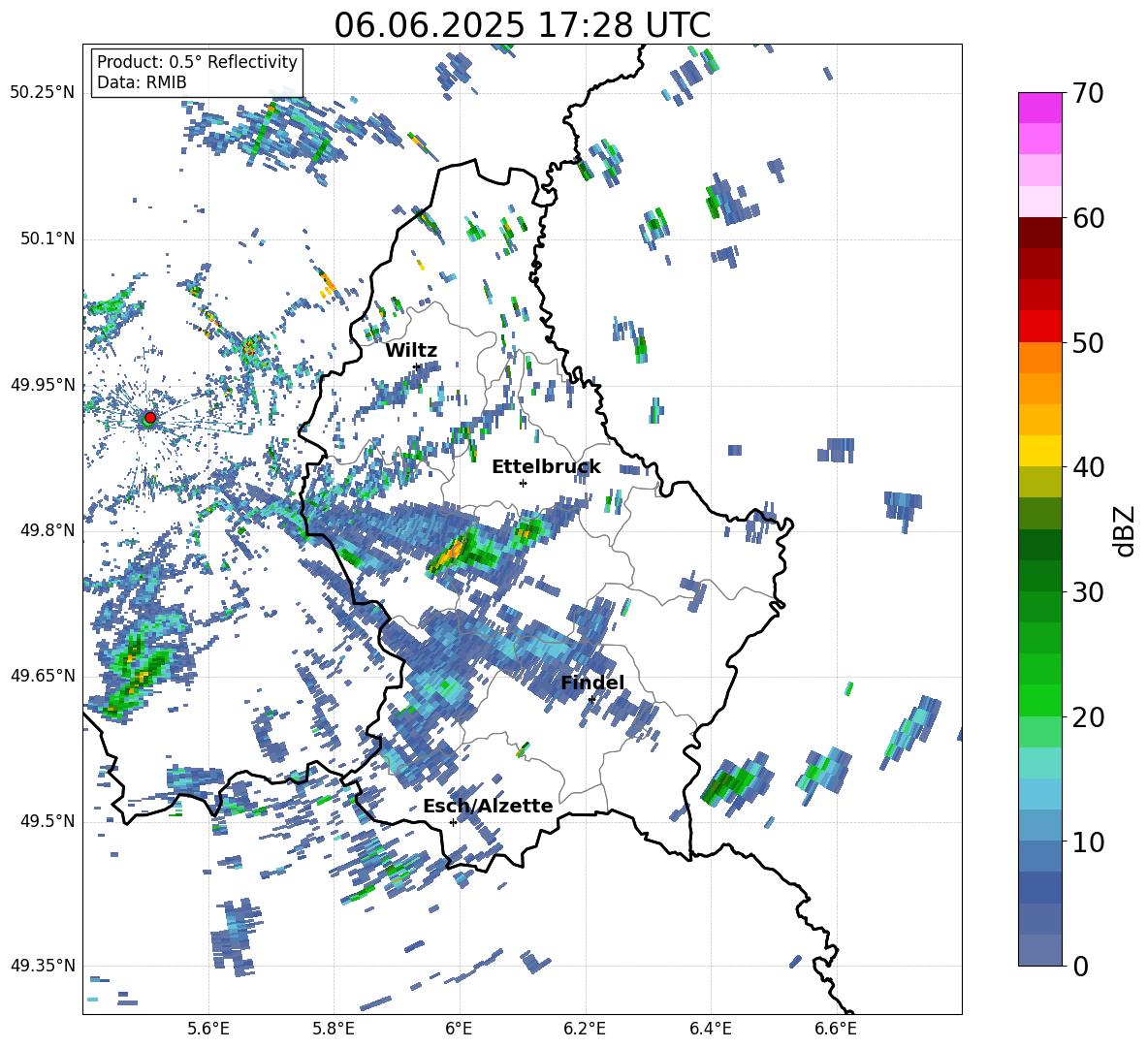The height and width of the screenshot is (1048, 1148).
Task: Click the magenta top colorbar segment
Action: 1039,108
